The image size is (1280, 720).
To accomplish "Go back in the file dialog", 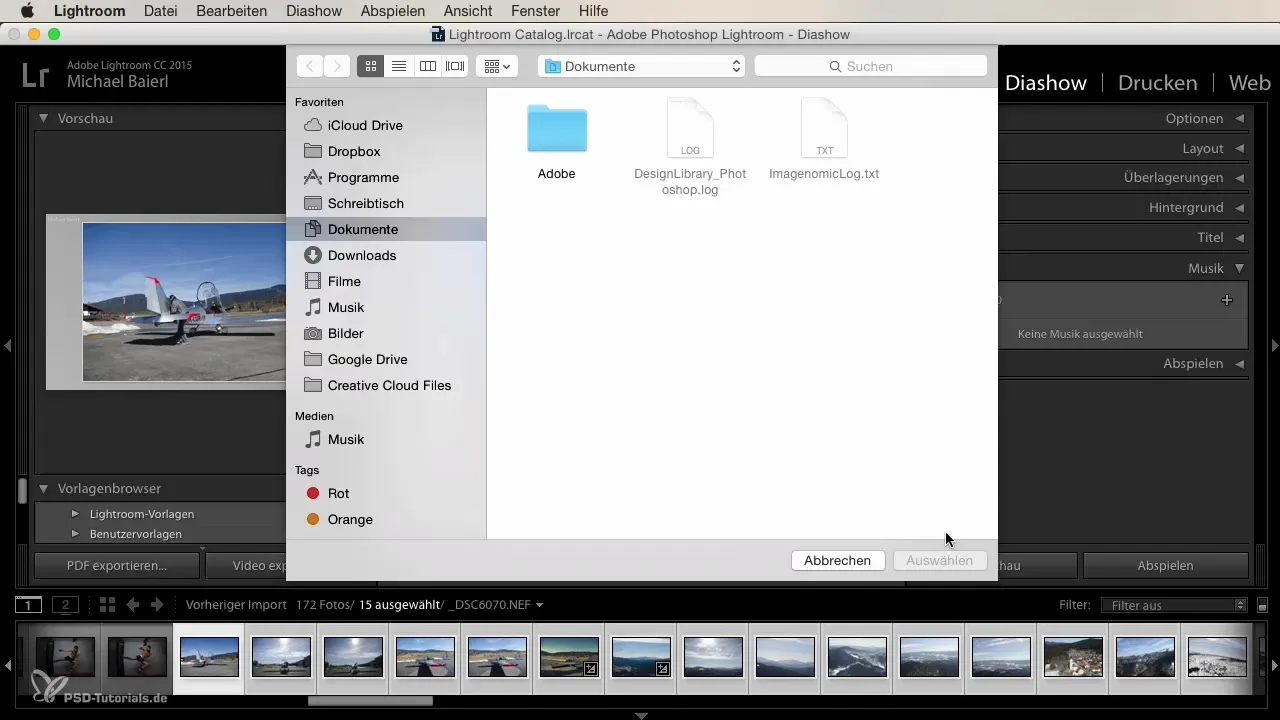I will click(x=310, y=66).
